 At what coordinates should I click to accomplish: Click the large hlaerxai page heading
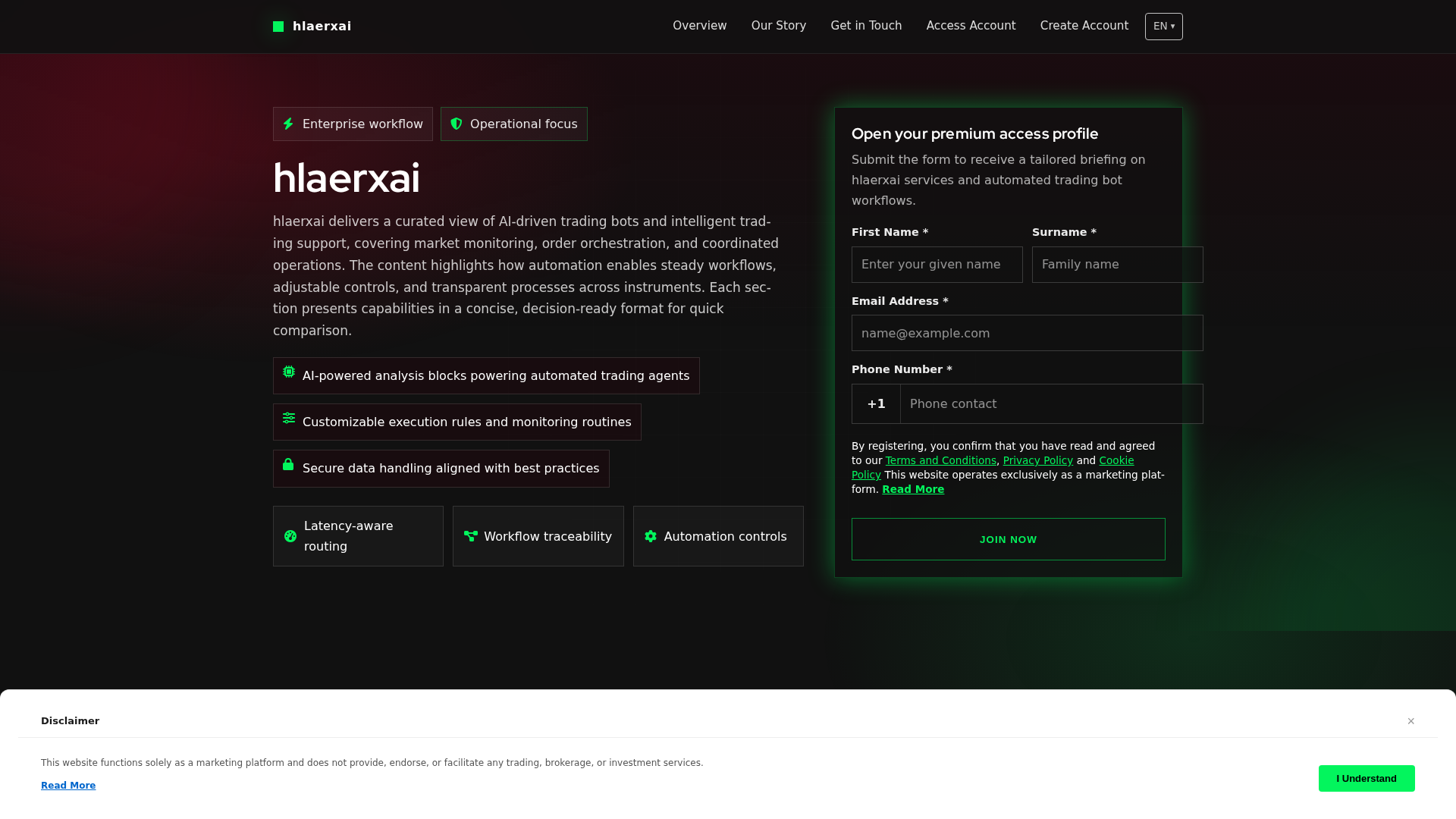pos(347,178)
